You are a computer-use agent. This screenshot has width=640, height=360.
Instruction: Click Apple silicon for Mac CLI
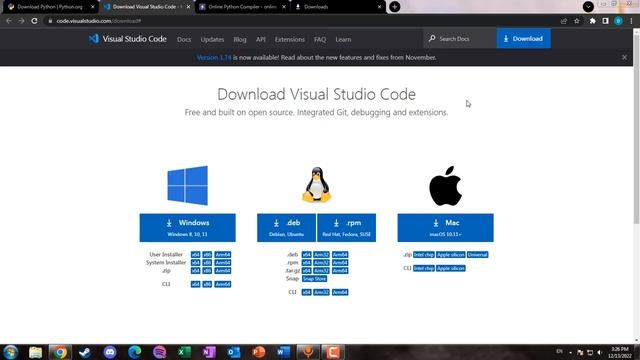pos(451,268)
